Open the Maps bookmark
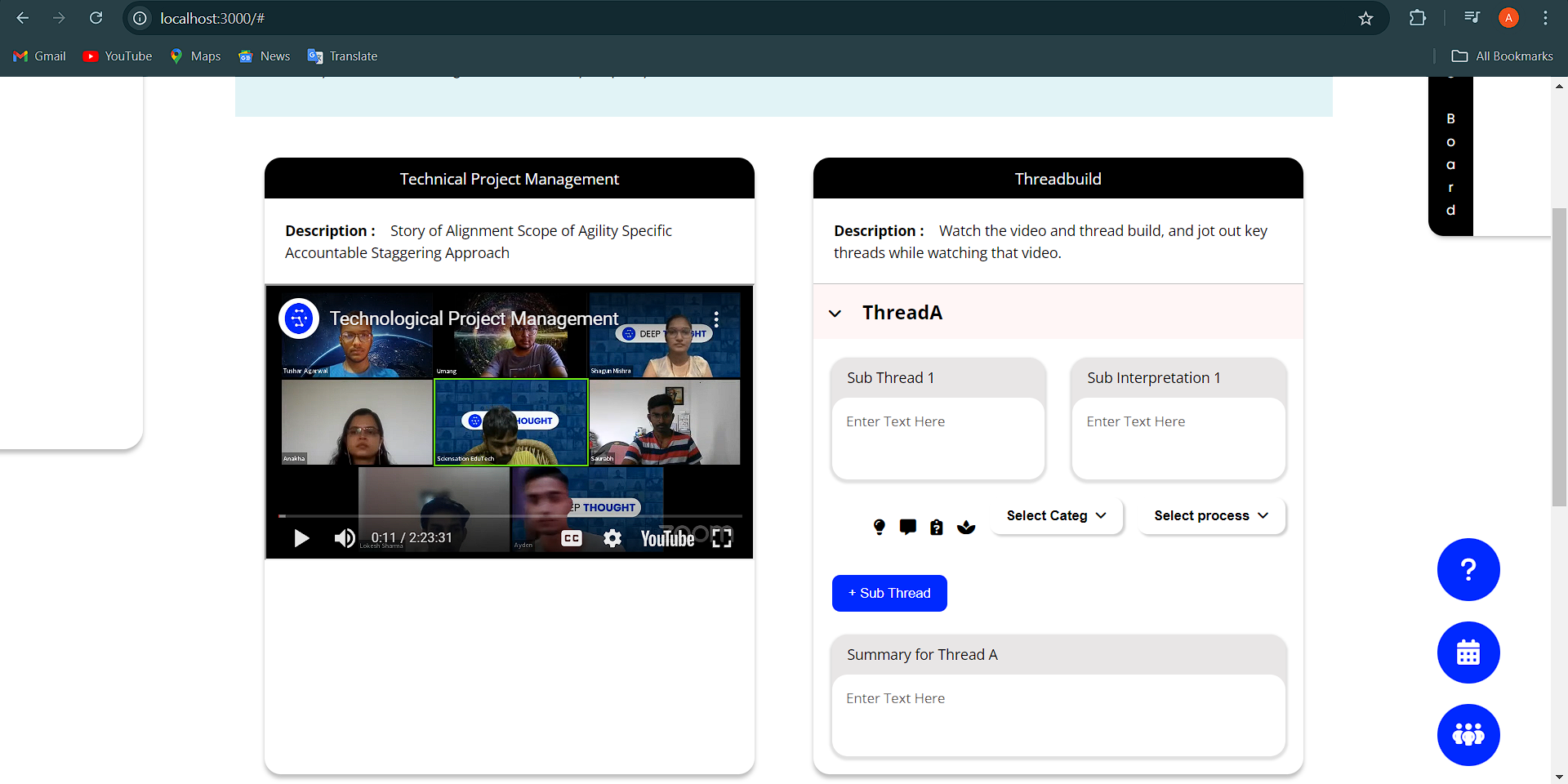Viewport: 1568px width, 784px height. point(195,56)
